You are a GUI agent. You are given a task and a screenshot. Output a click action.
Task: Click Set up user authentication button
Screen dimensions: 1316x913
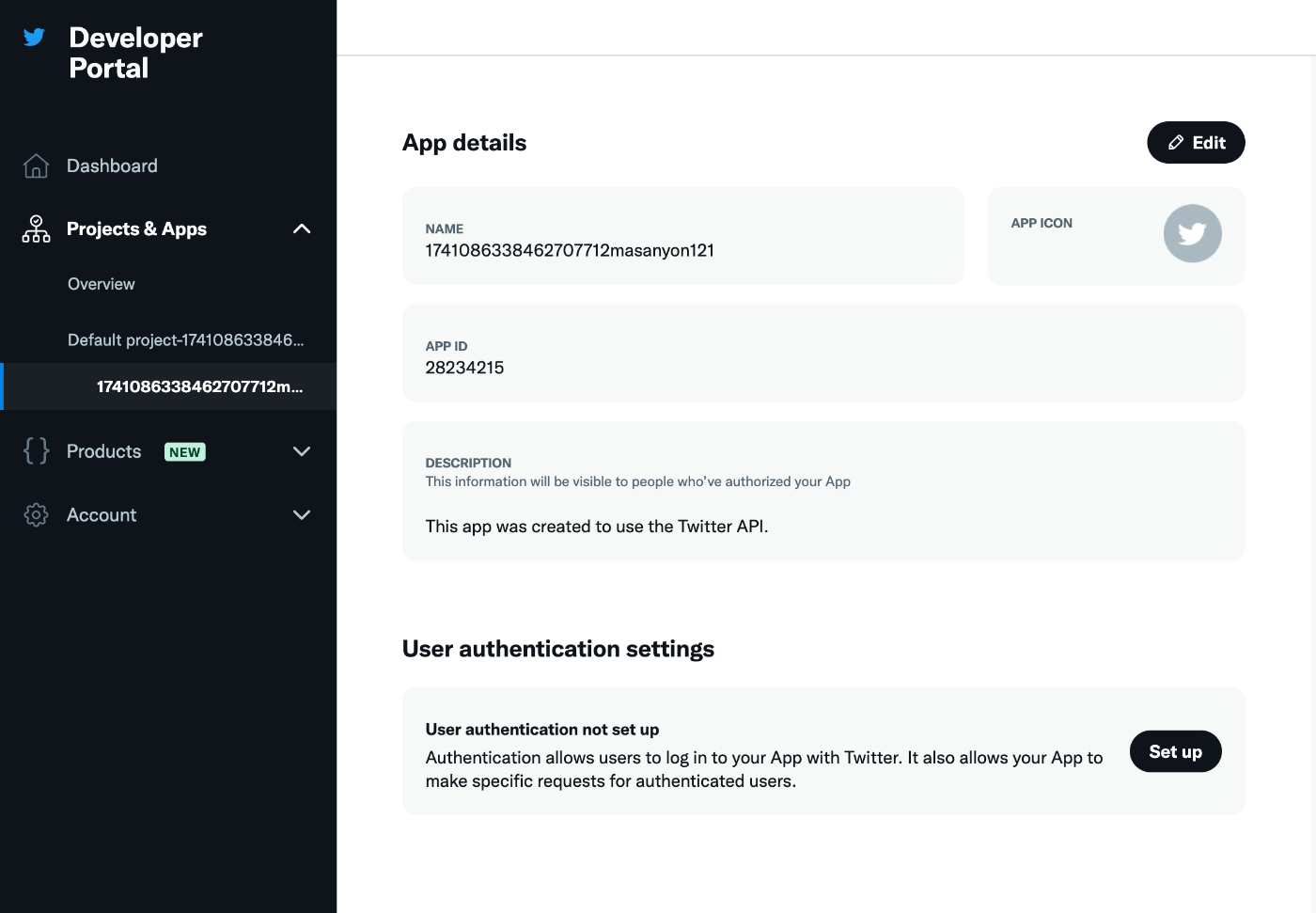tap(1175, 751)
